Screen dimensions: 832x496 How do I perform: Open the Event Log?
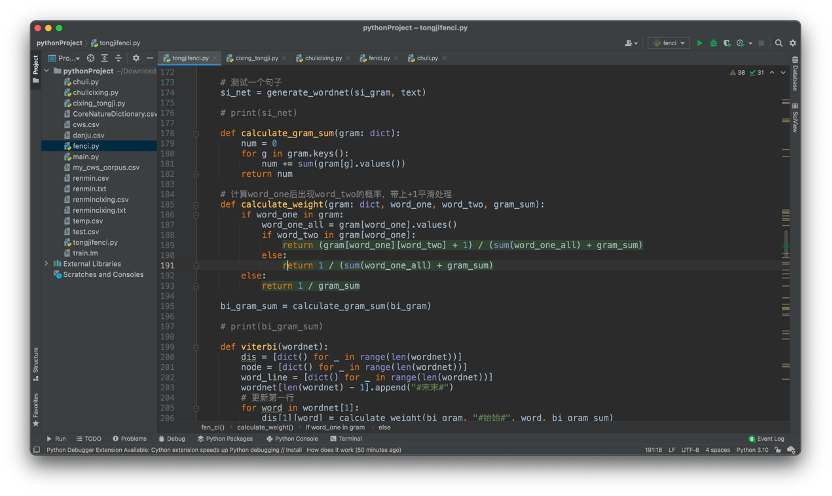(766, 439)
